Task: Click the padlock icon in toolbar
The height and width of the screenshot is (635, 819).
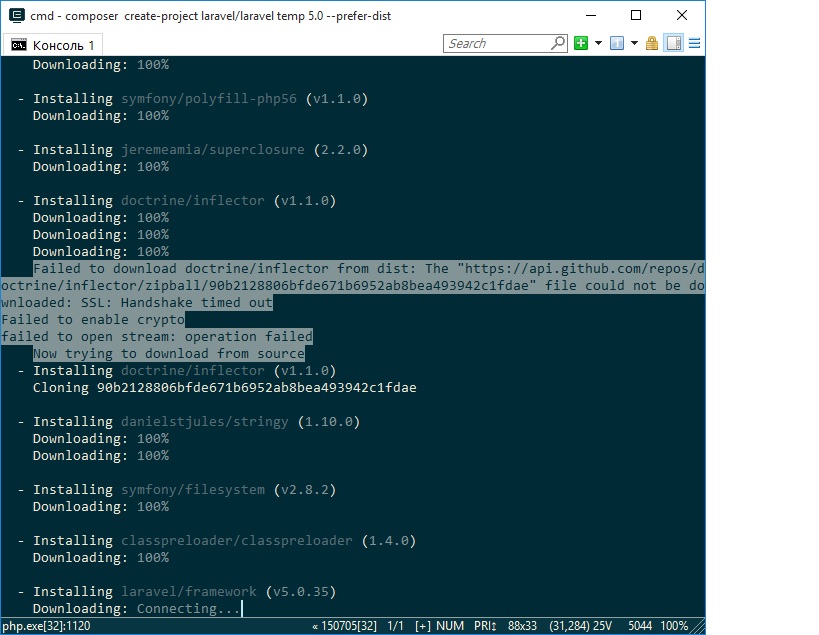Action: pos(651,43)
